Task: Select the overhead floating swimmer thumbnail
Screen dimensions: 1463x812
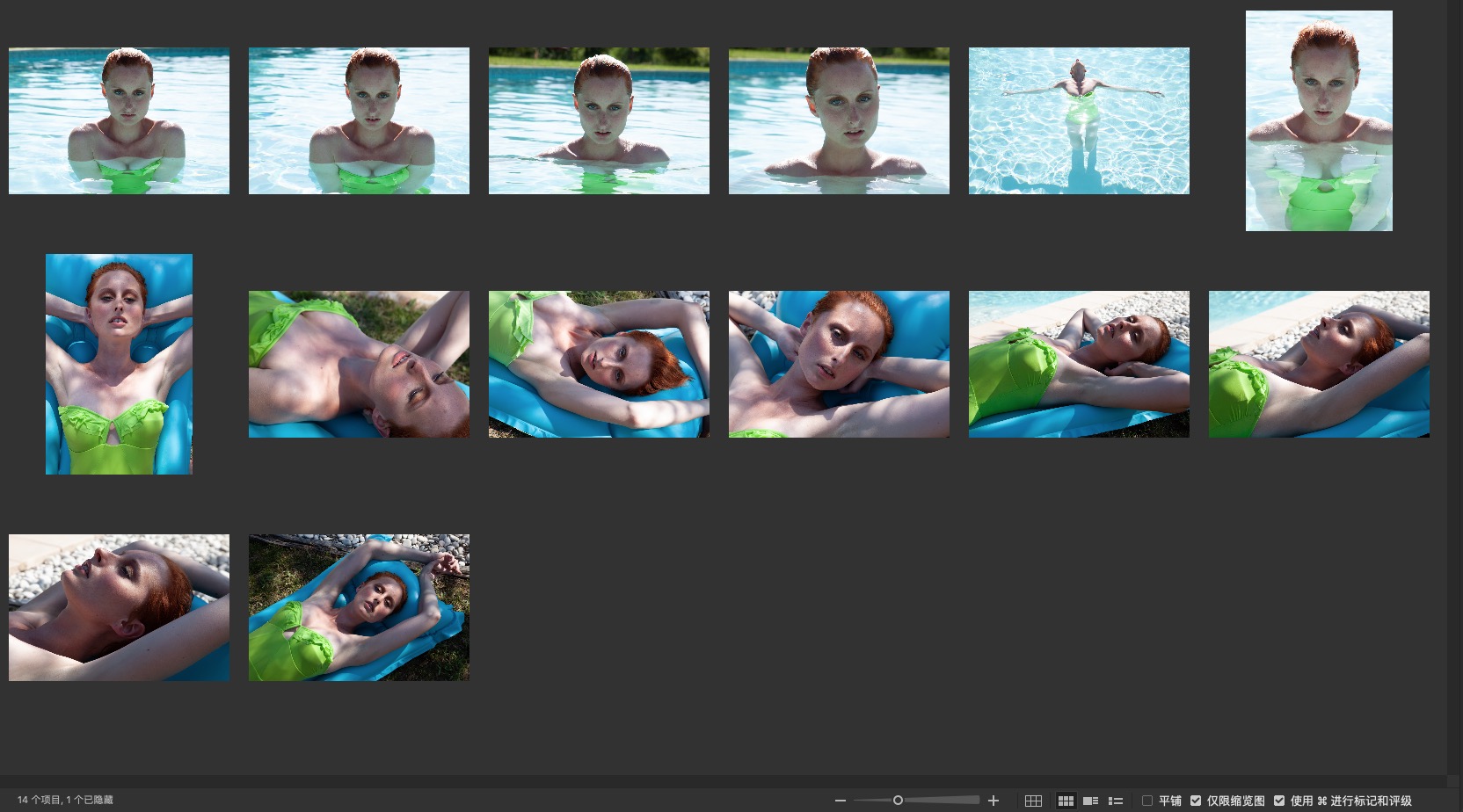Action: click(1079, 120)
